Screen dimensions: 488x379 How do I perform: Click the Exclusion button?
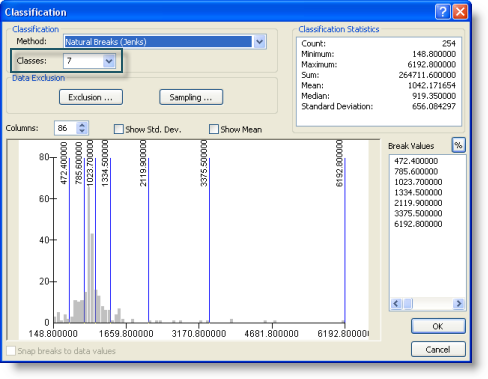click(91, 97)
